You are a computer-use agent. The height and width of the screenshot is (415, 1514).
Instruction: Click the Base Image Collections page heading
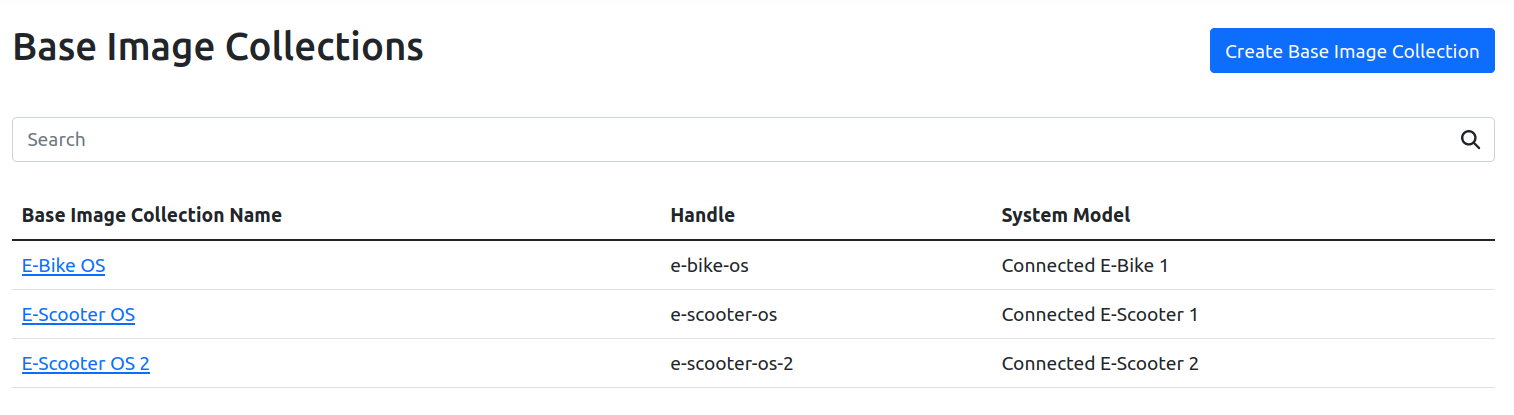click(x=218, y=47)
